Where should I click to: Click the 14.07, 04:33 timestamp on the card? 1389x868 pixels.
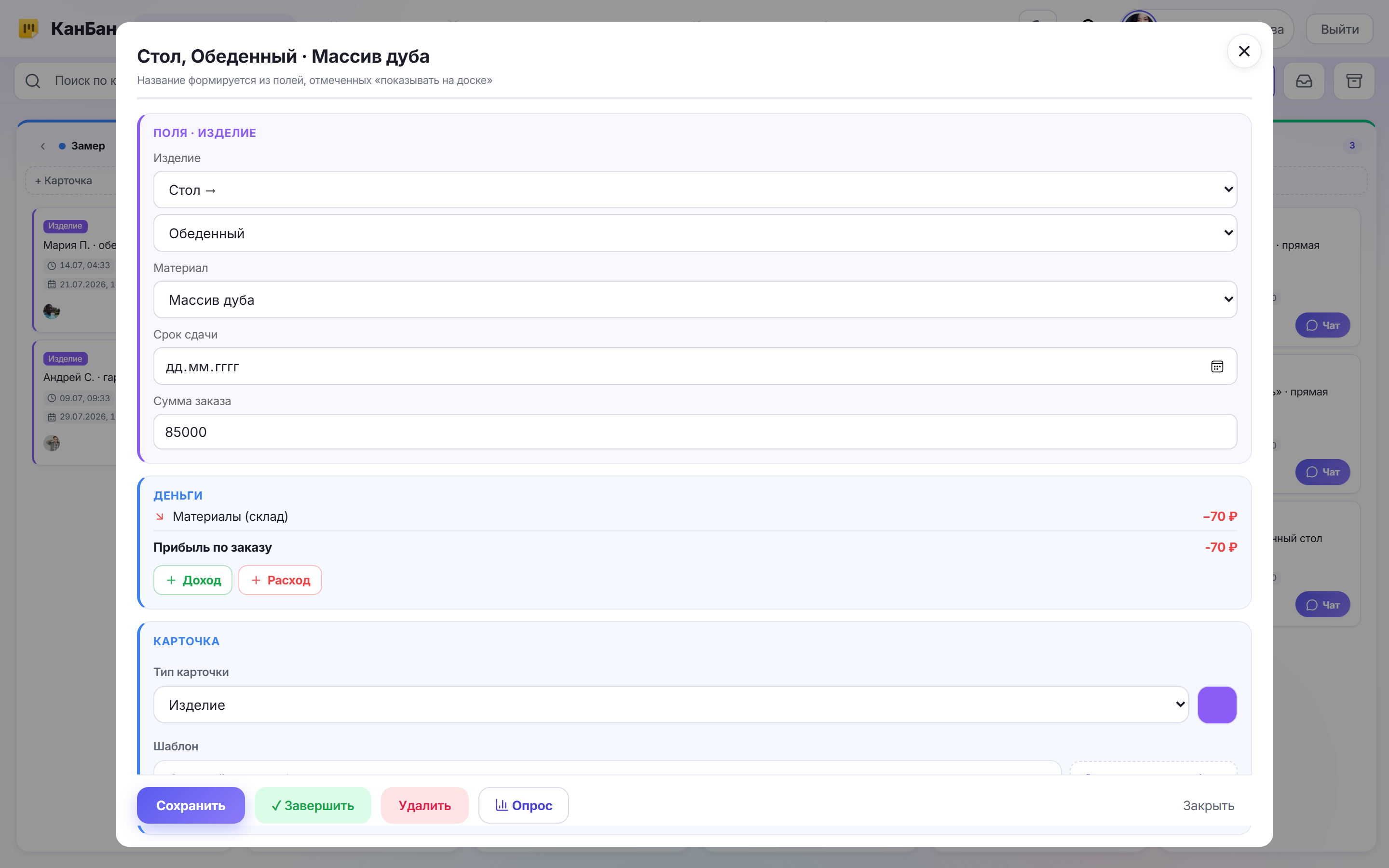(79, 265)
